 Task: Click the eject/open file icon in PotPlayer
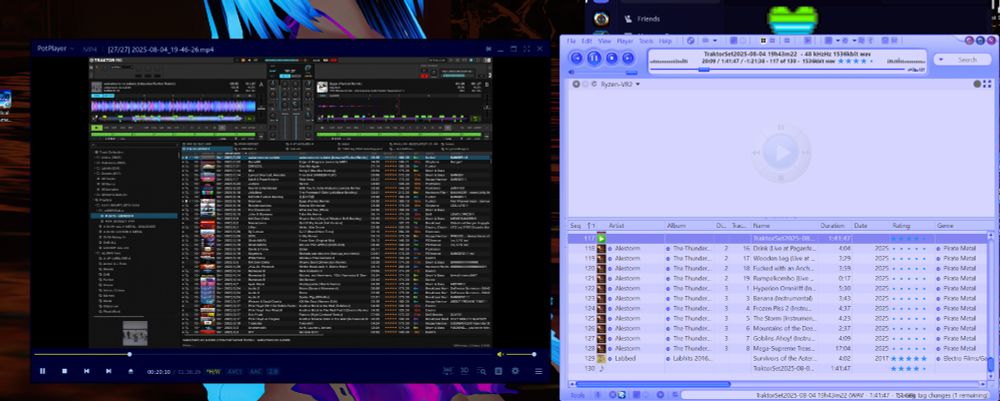(x=131, y=371)
